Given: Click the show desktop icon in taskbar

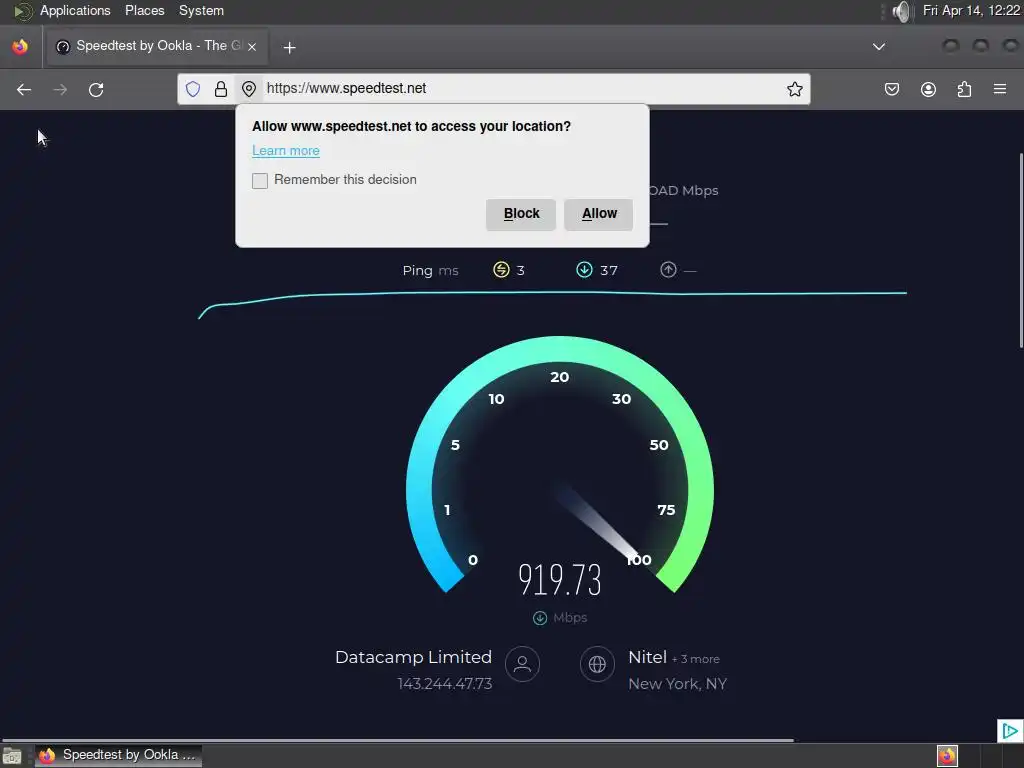Looking at the screenshot, I should coord(12,756).
